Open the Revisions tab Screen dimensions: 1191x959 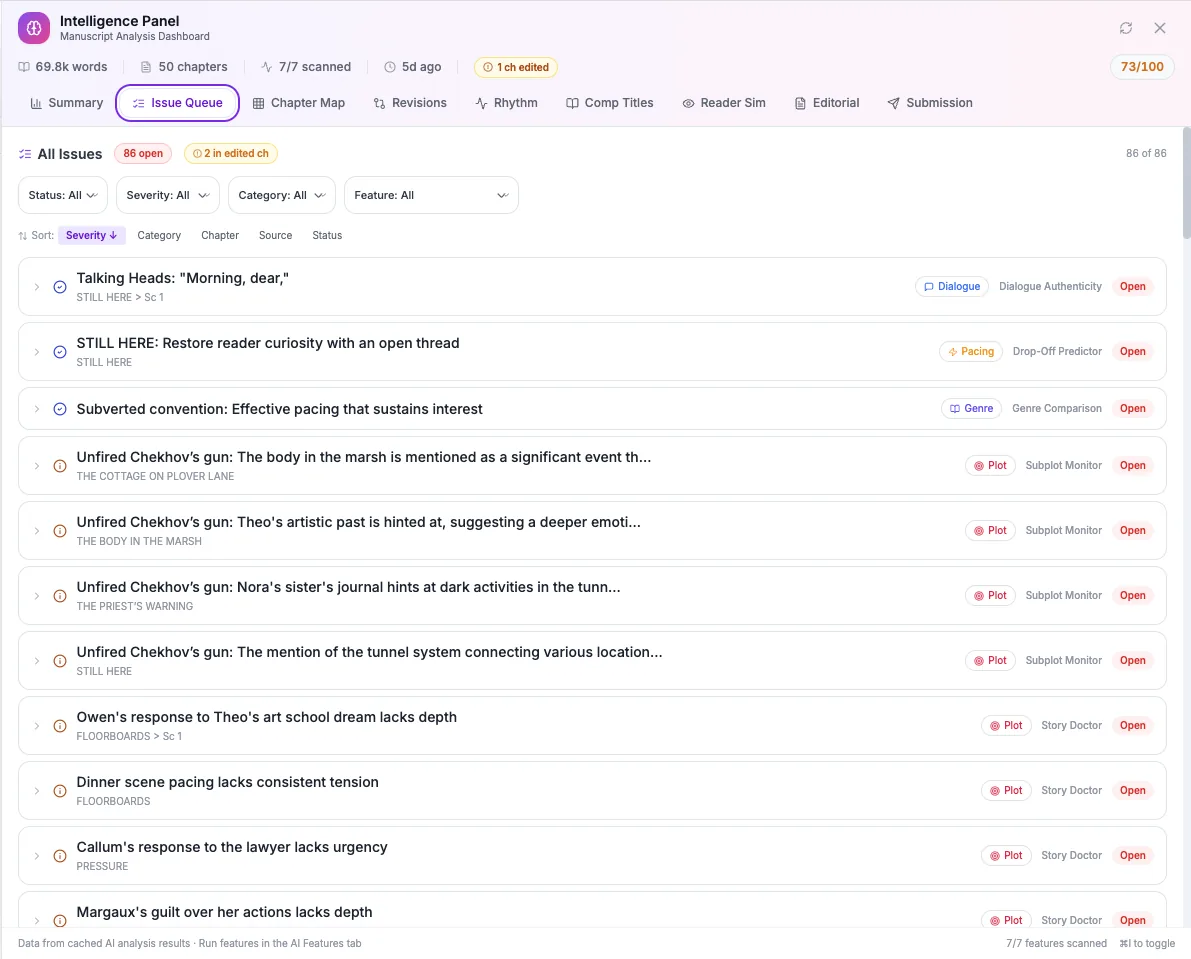tap(410, 103)
